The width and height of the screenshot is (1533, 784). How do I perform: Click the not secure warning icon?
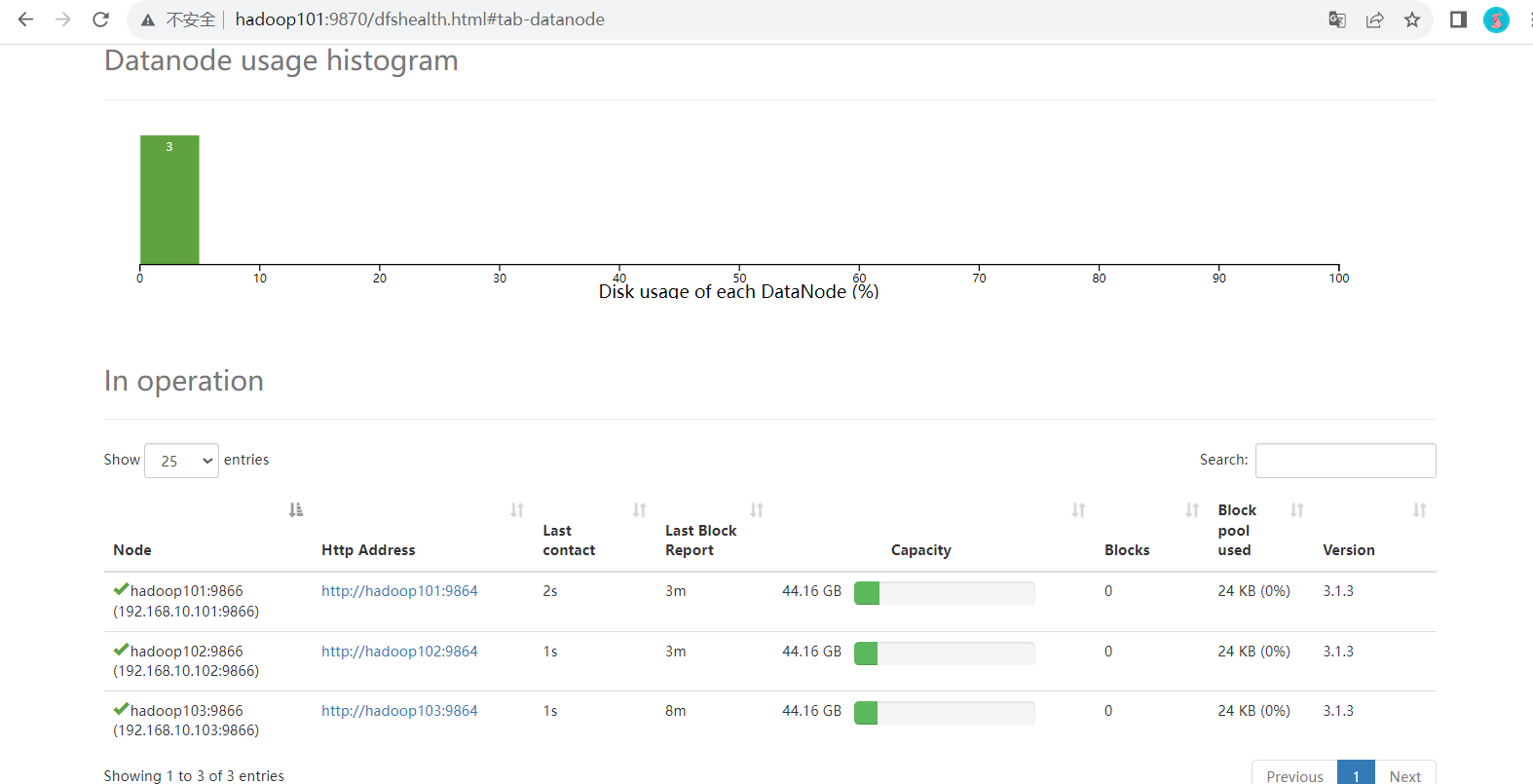(148, 19)
